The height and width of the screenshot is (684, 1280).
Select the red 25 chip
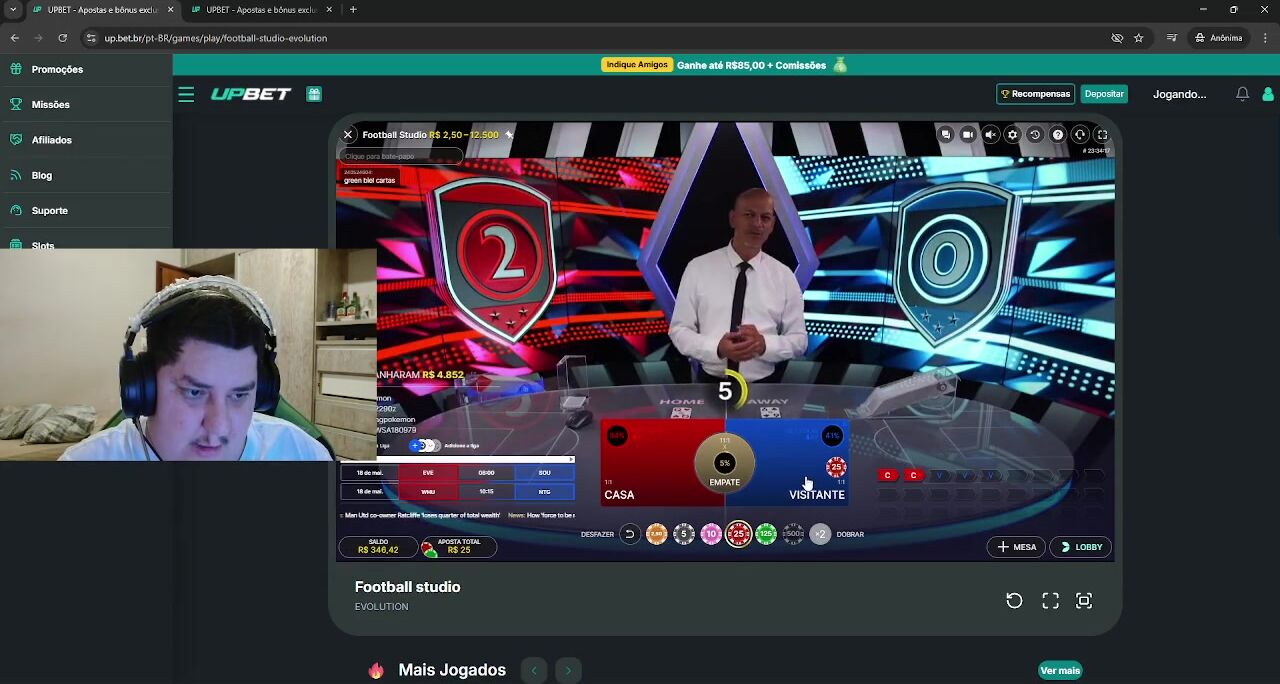click(738, 534)
